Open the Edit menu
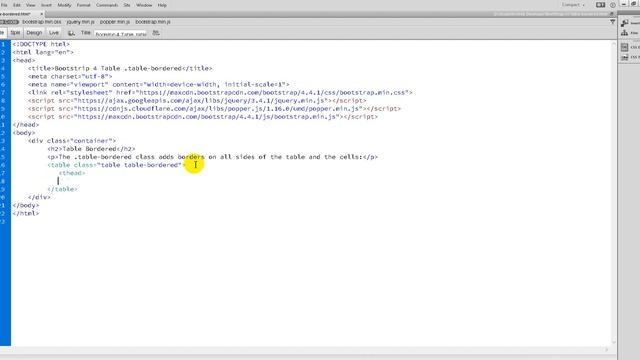 17,5
